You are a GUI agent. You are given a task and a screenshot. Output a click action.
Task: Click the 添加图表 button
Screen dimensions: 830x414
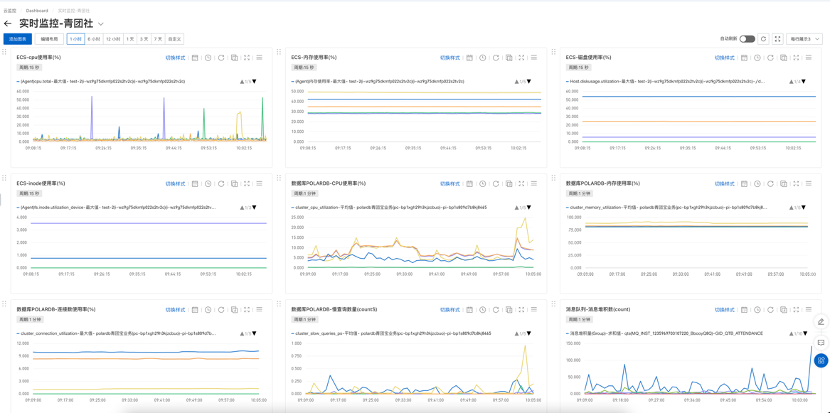click(17, 38)
